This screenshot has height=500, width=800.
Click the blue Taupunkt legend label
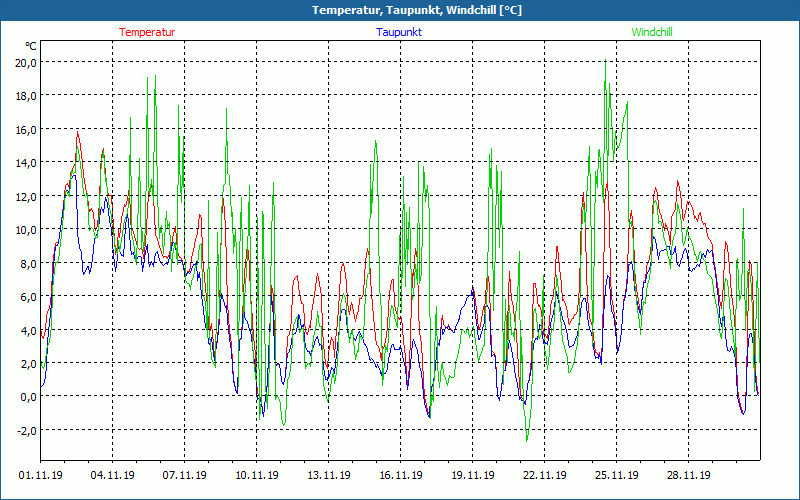[x=399, y=32]
